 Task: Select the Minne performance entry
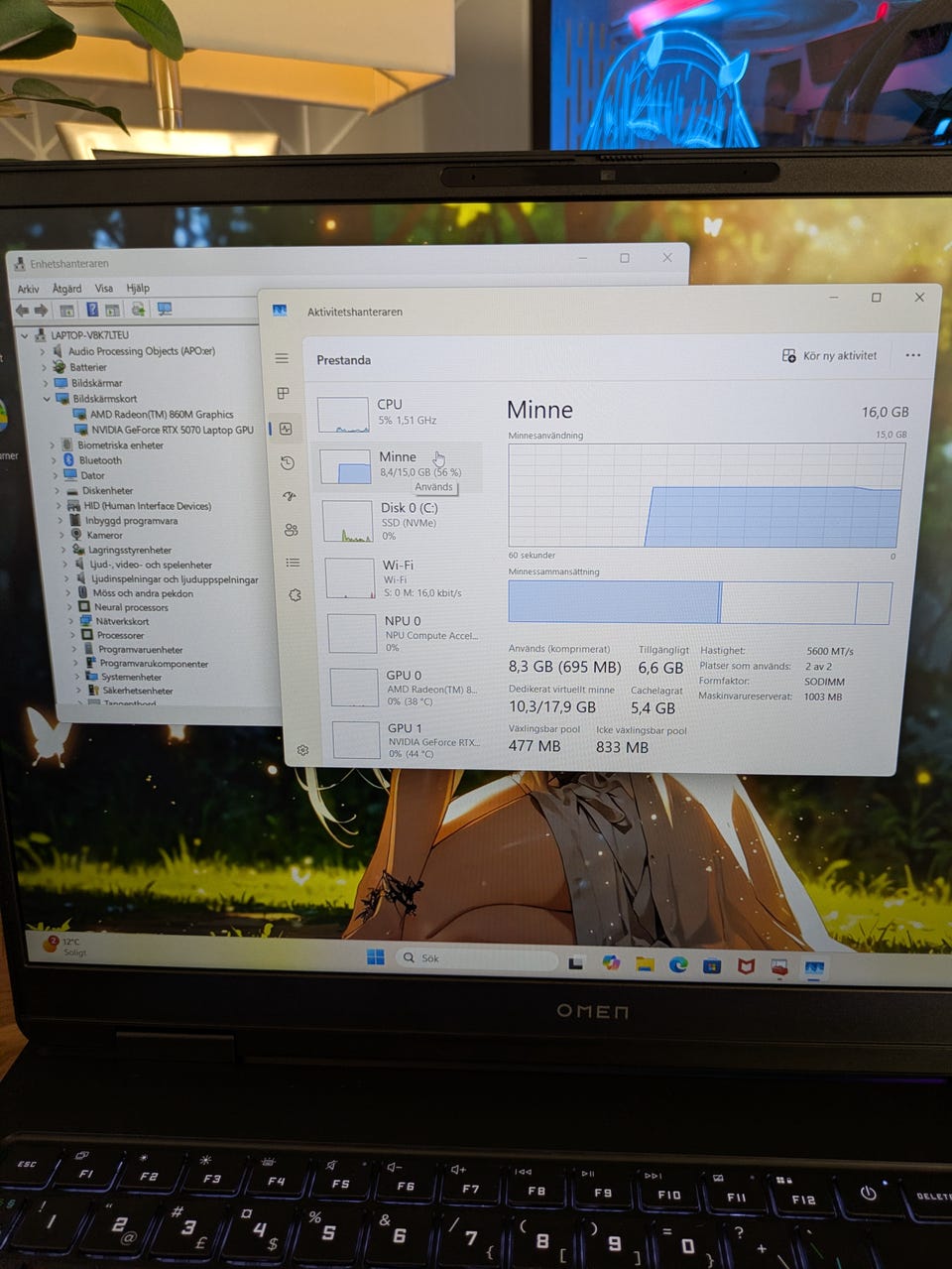pyautogui.click(x=398, y=466)
